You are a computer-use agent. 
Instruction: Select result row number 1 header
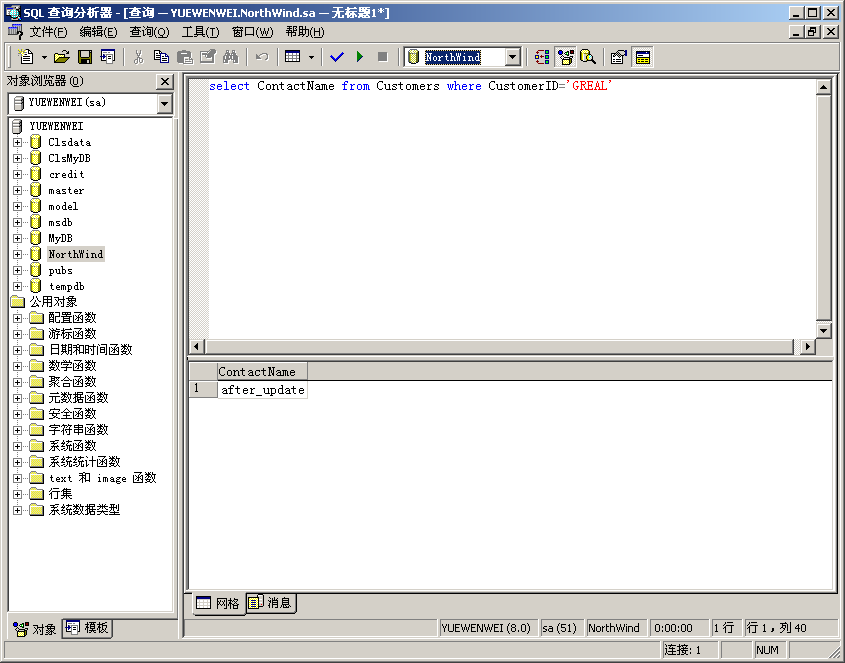[203, 390]
